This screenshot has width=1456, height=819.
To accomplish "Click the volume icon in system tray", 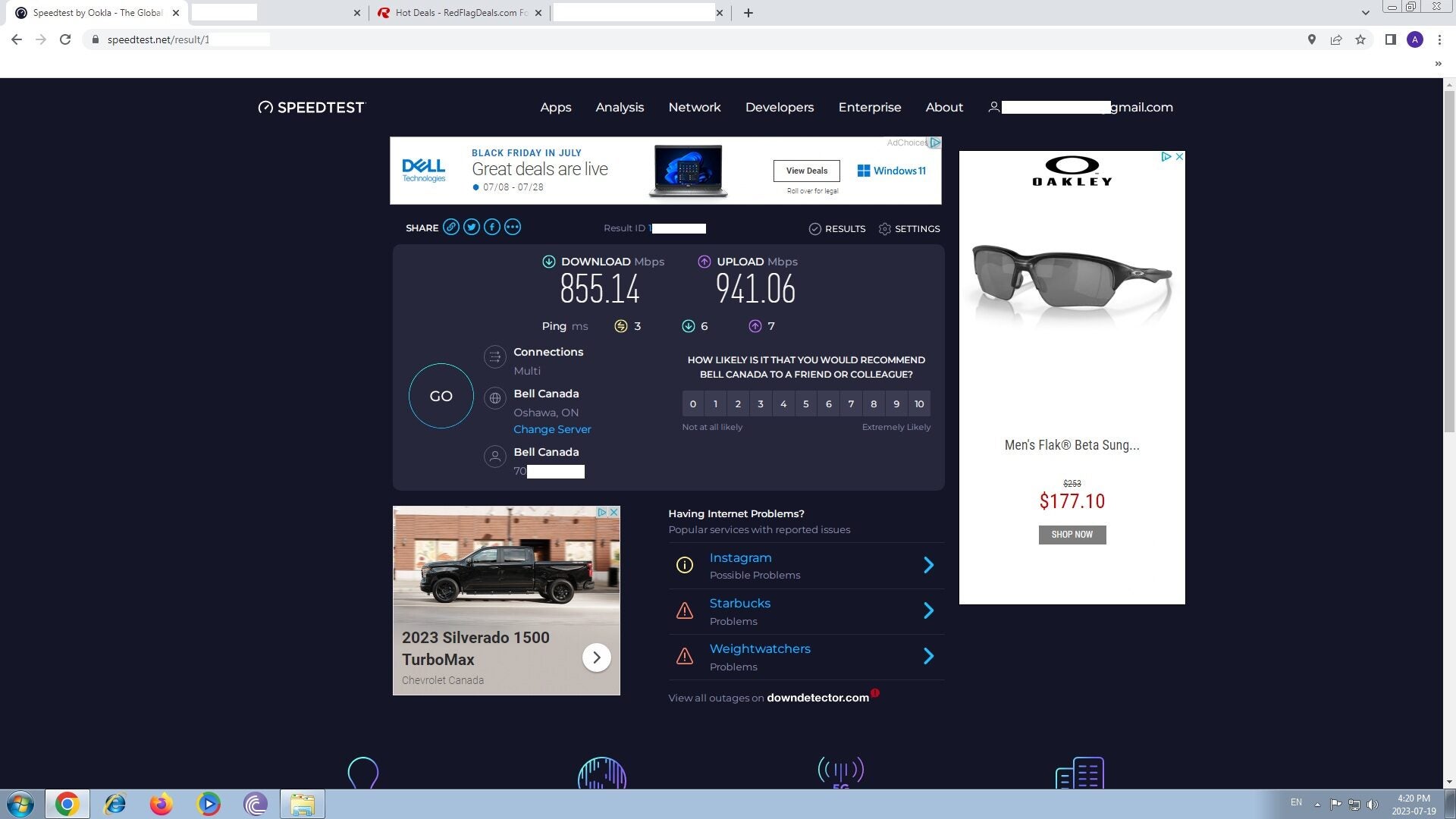I will pyautogui.click(x=1372, y=805).
